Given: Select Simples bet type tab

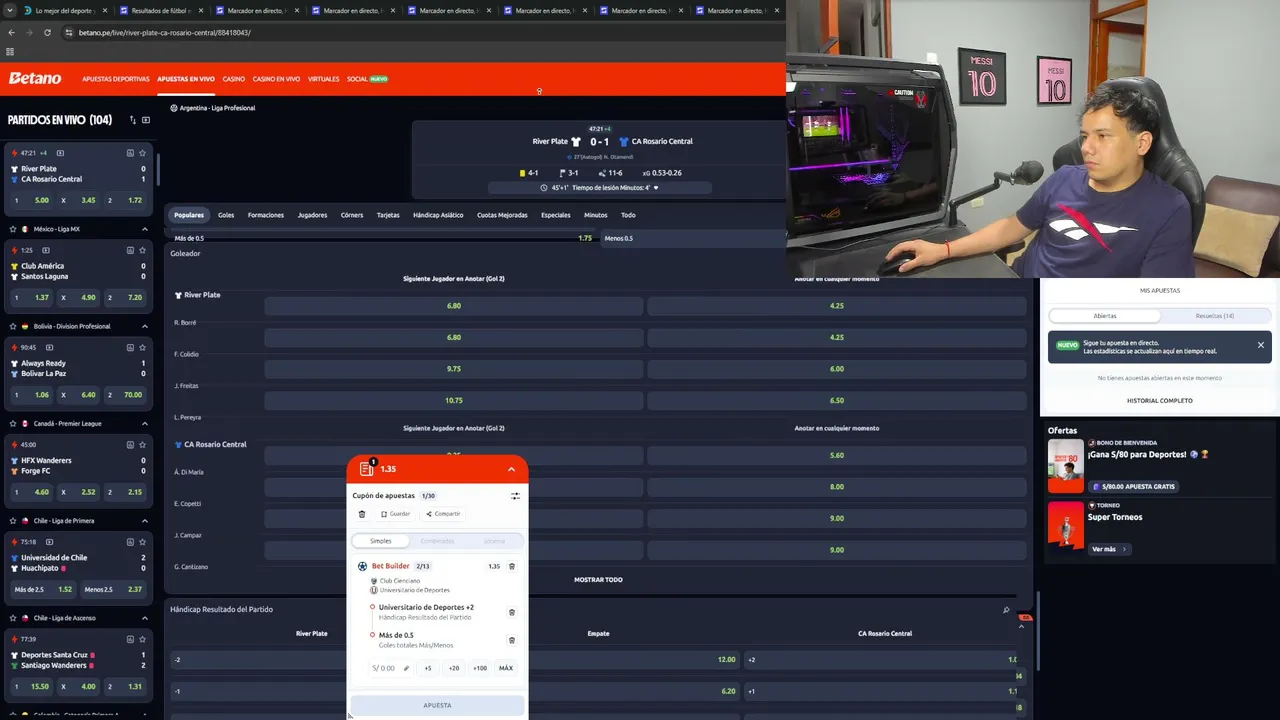Looking at the screenshot, I should tap(381, 541).
